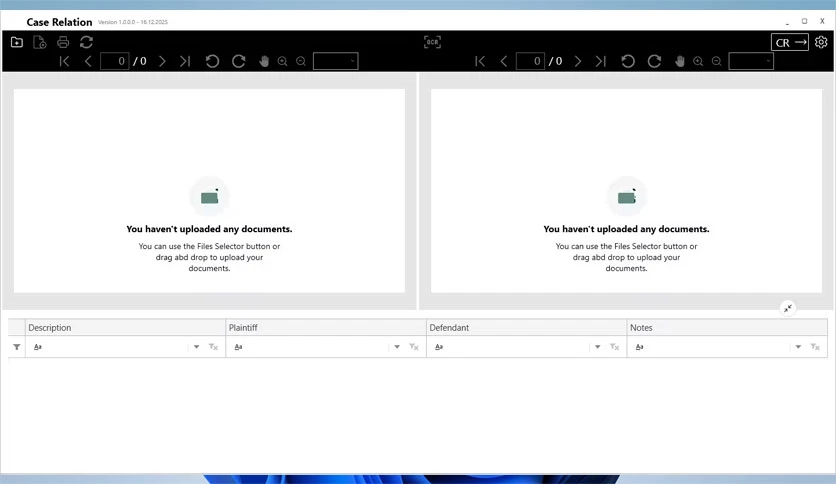Click the Notes column header
This screenshot has height=484, width=836.
pos(727,327)
